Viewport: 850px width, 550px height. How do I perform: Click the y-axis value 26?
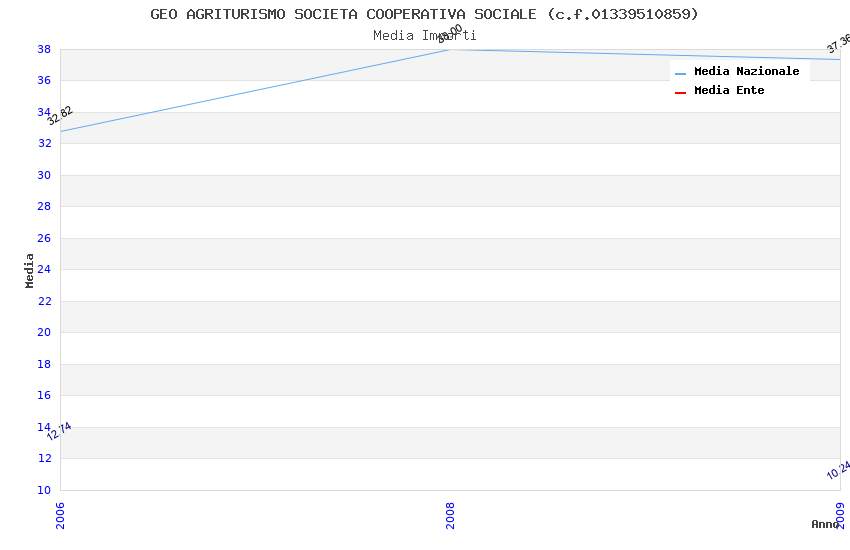(x=44, y=238)
